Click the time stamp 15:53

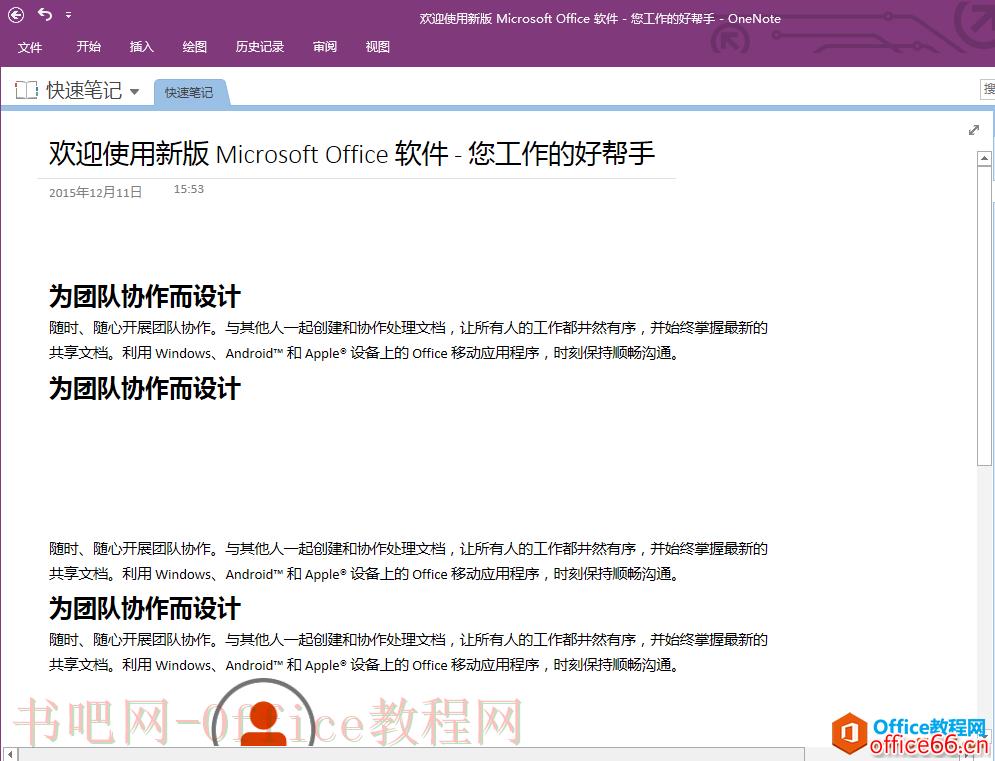(188, 189)
